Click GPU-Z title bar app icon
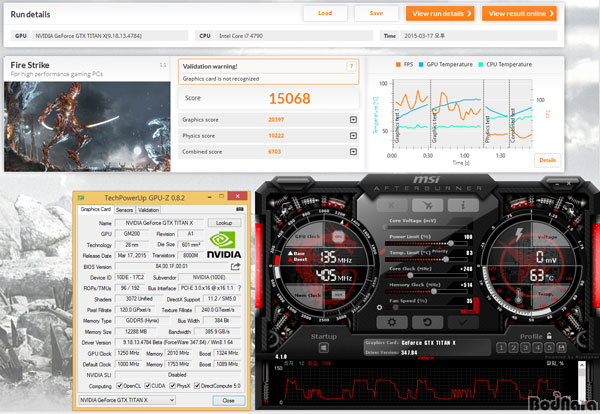 click(81, 197)
